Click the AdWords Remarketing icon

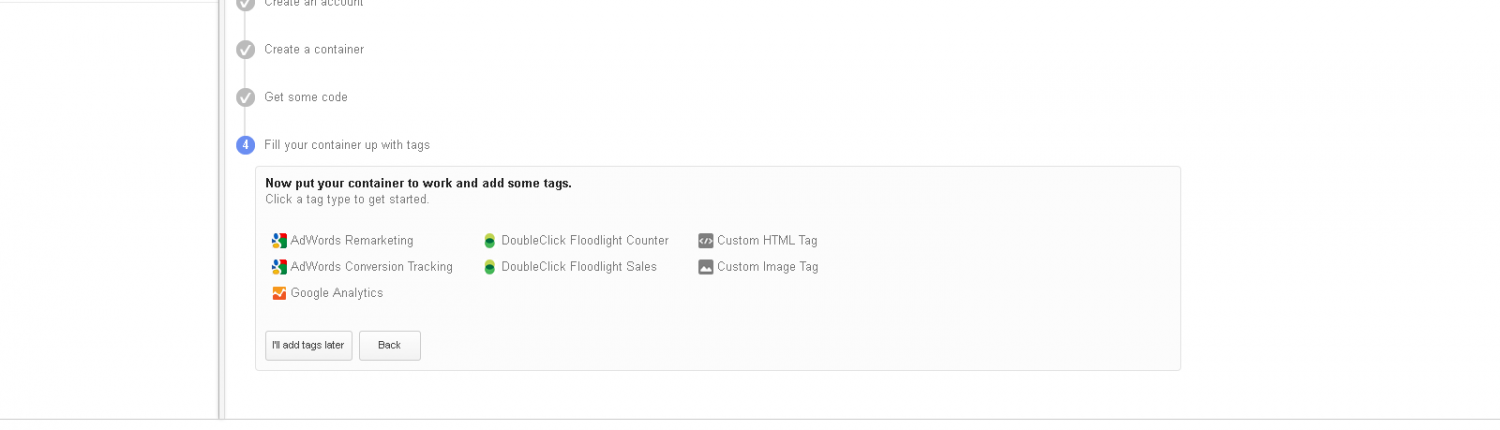click(x=279, y=241)
